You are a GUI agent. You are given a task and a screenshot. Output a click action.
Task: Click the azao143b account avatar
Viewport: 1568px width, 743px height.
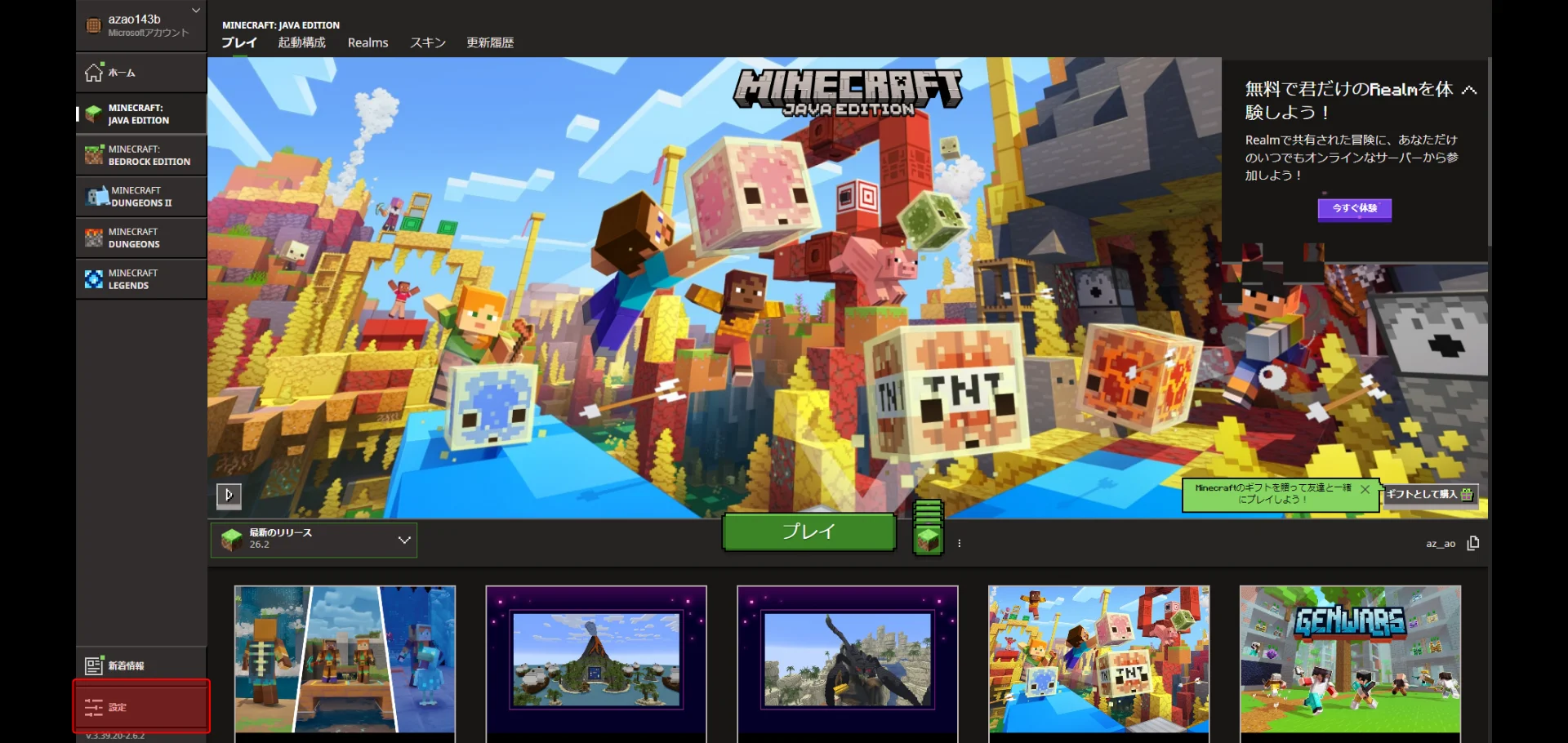pos(93,25)
